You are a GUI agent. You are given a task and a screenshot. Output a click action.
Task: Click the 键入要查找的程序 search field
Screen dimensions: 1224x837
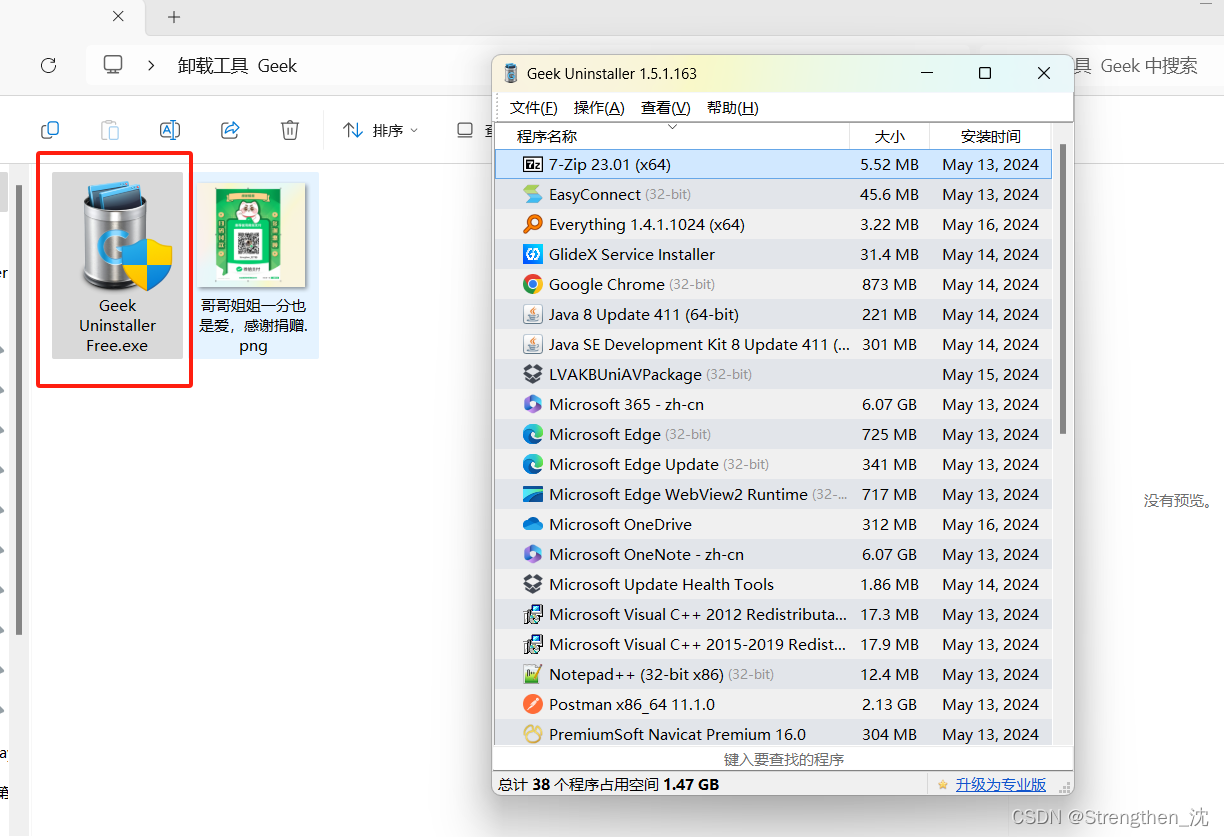click(783, 759)
